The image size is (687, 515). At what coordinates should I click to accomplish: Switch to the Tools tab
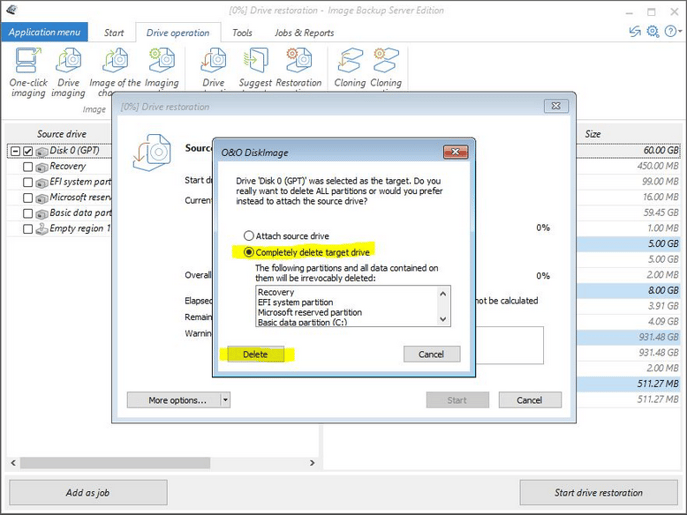pos(242,32)
